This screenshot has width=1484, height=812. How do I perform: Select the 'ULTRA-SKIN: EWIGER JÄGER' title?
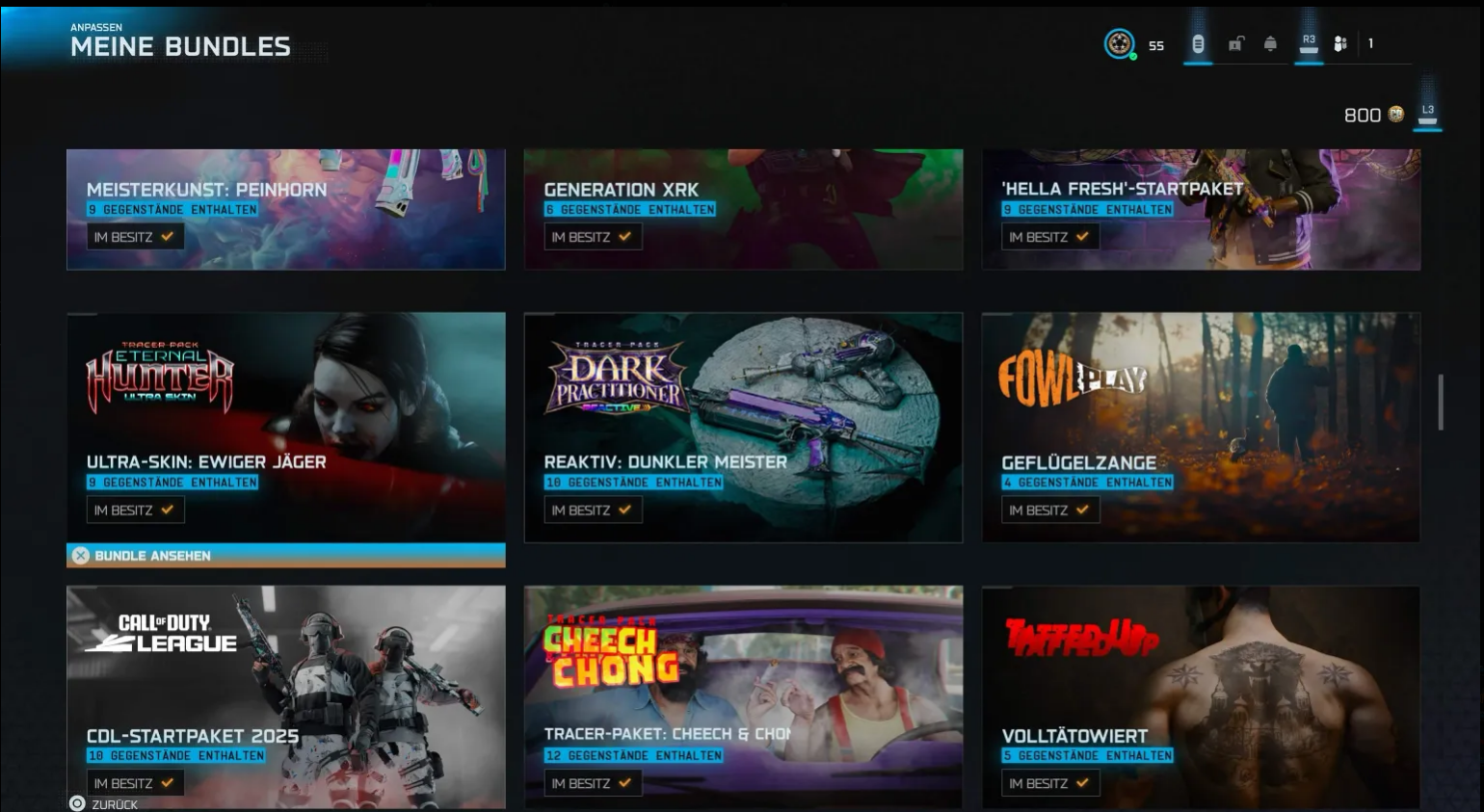206,462
